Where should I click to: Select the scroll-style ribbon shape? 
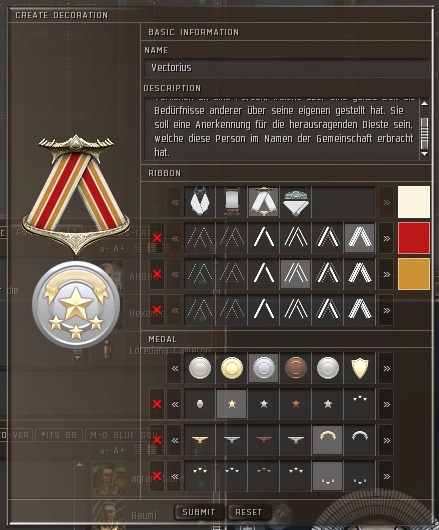(x=231, y=202)
